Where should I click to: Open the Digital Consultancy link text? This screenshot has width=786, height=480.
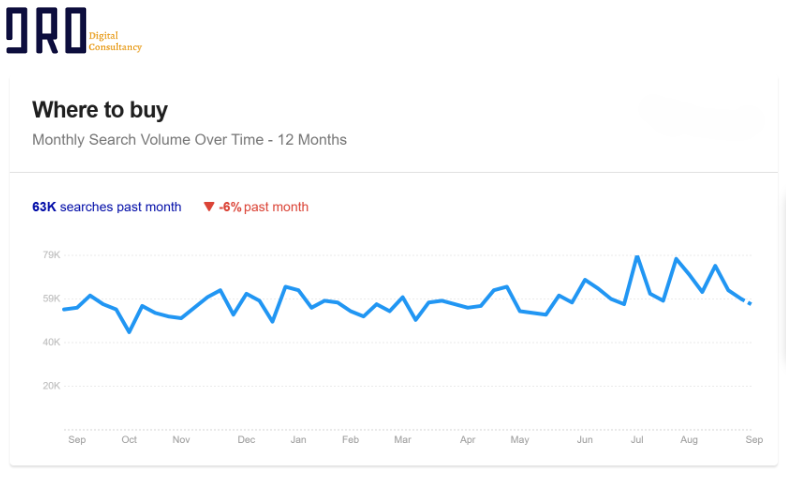pos(115,41)
